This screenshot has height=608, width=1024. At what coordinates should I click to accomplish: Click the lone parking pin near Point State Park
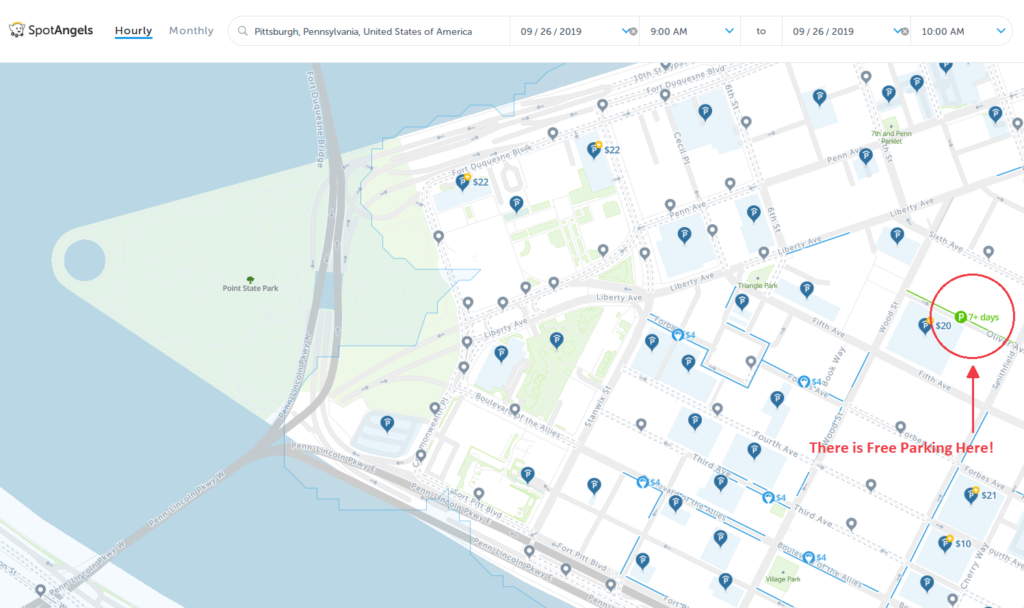click(386, 423)
